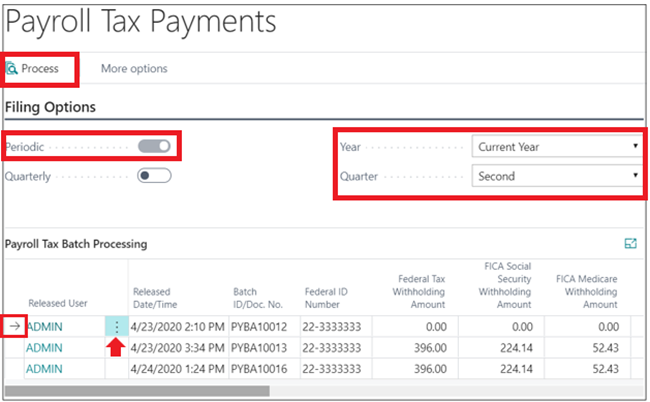650x402 pixels.
Task: Click the row action dots for PYBA10012
Action: coord(116,327)
